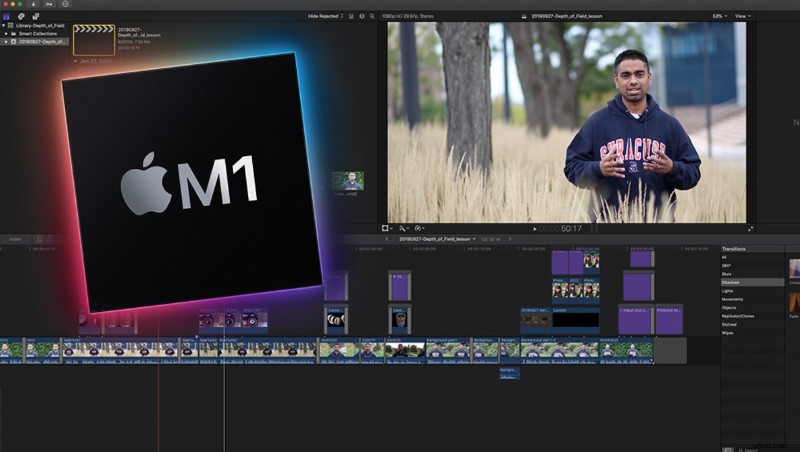Screen dimensions: 800x452
Task: Select the 'Adjust your a...' purple title clip
Action: click(x=635, y=320)
